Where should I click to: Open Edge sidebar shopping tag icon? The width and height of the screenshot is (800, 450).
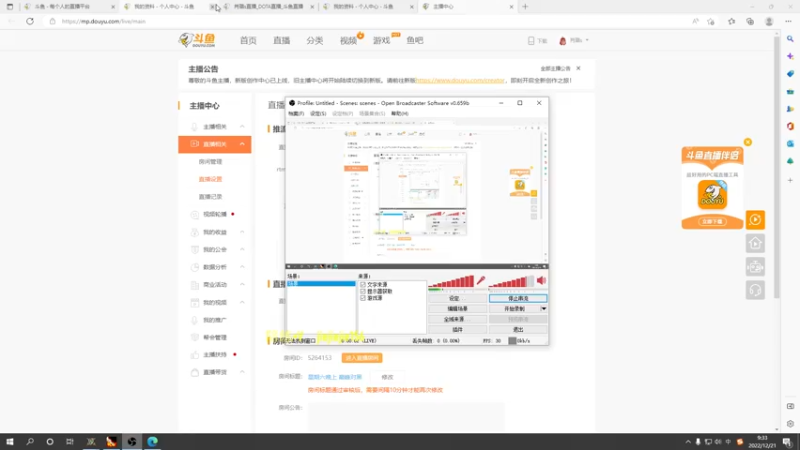[x=790, y=74]
